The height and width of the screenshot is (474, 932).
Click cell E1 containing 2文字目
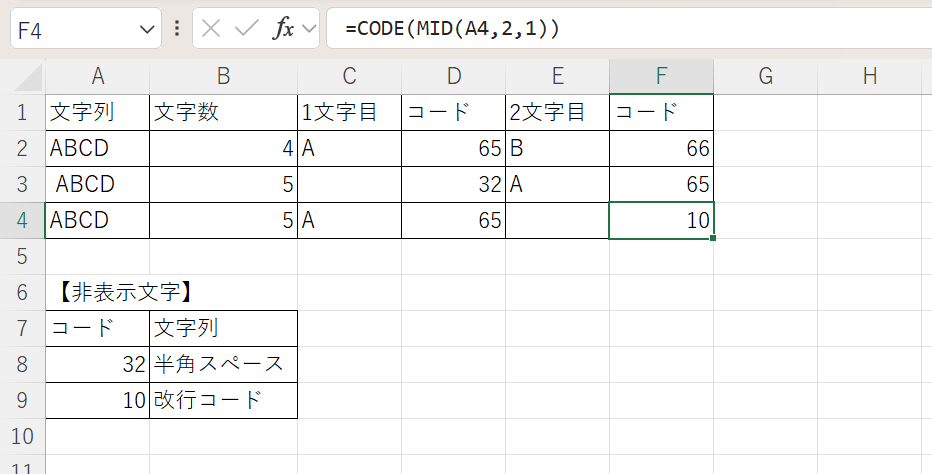558,112
